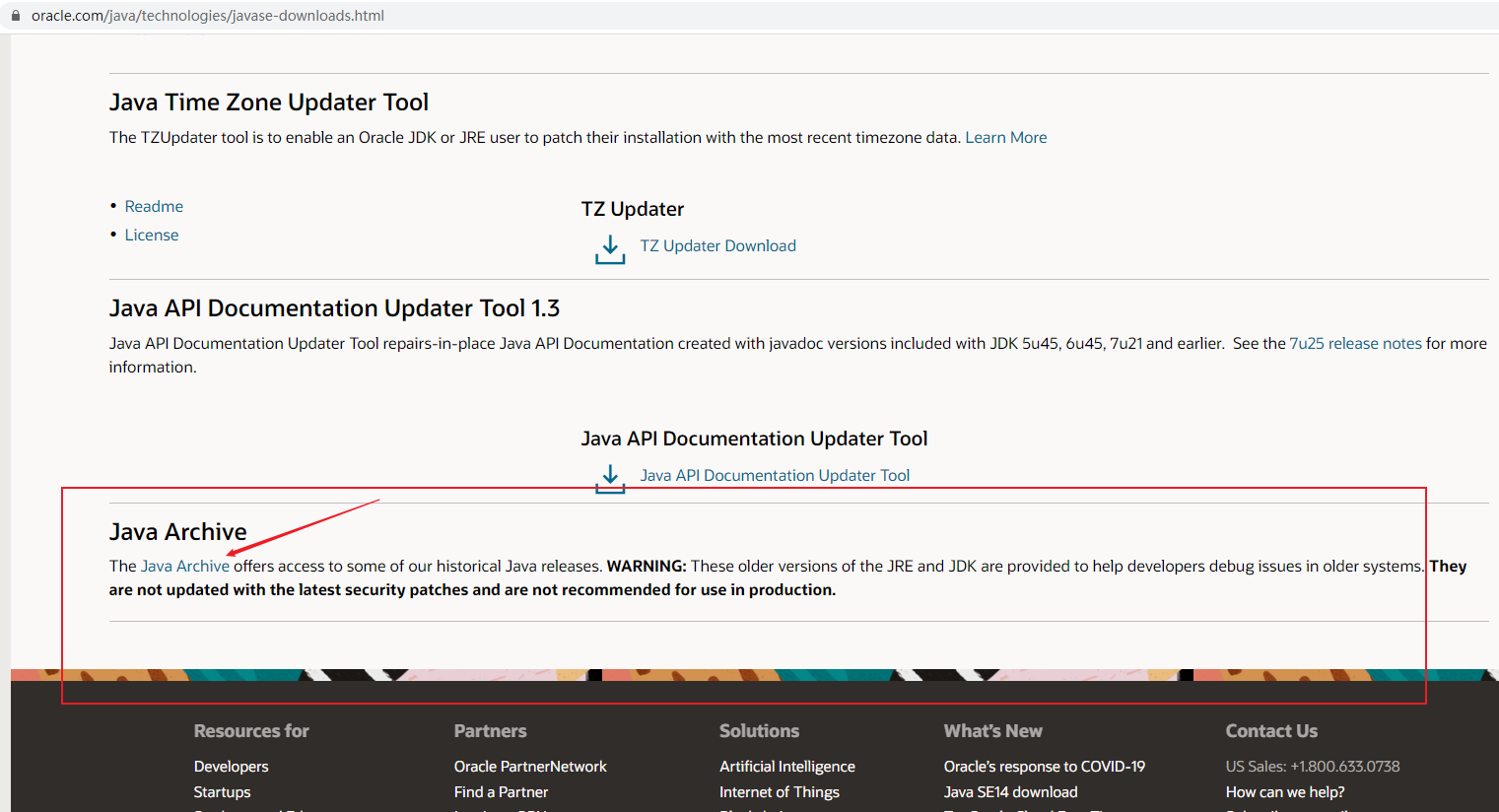Click the TZ Updater download arrow icon
The image size is (1499, 812).
(610, 249)
